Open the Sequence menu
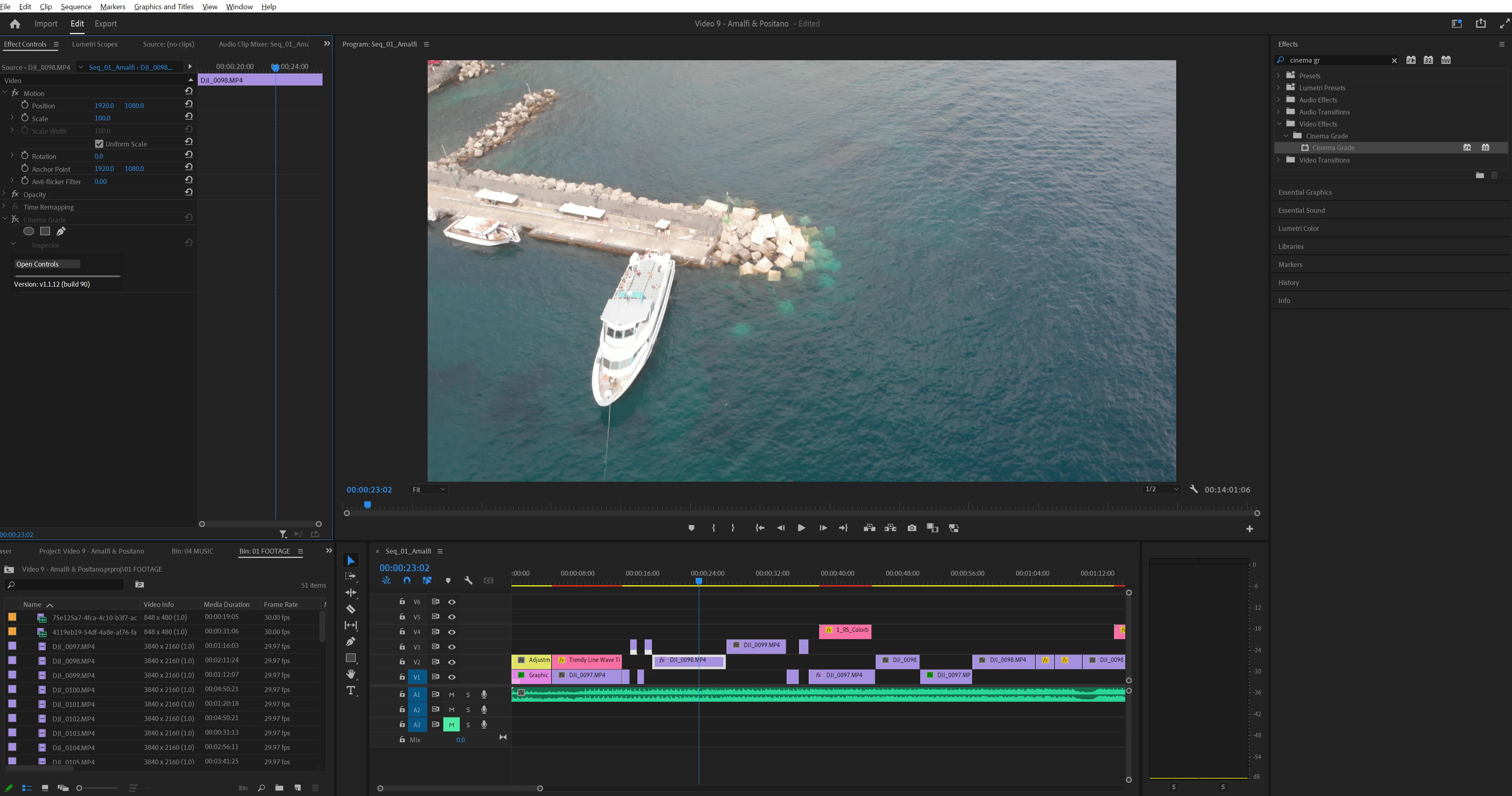1512x796 pixels. click(x=76, y=6)
